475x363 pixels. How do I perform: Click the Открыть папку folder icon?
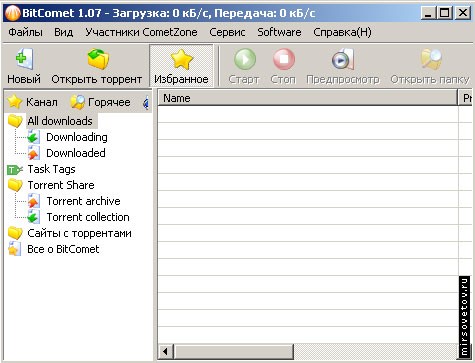pos(431,59)
